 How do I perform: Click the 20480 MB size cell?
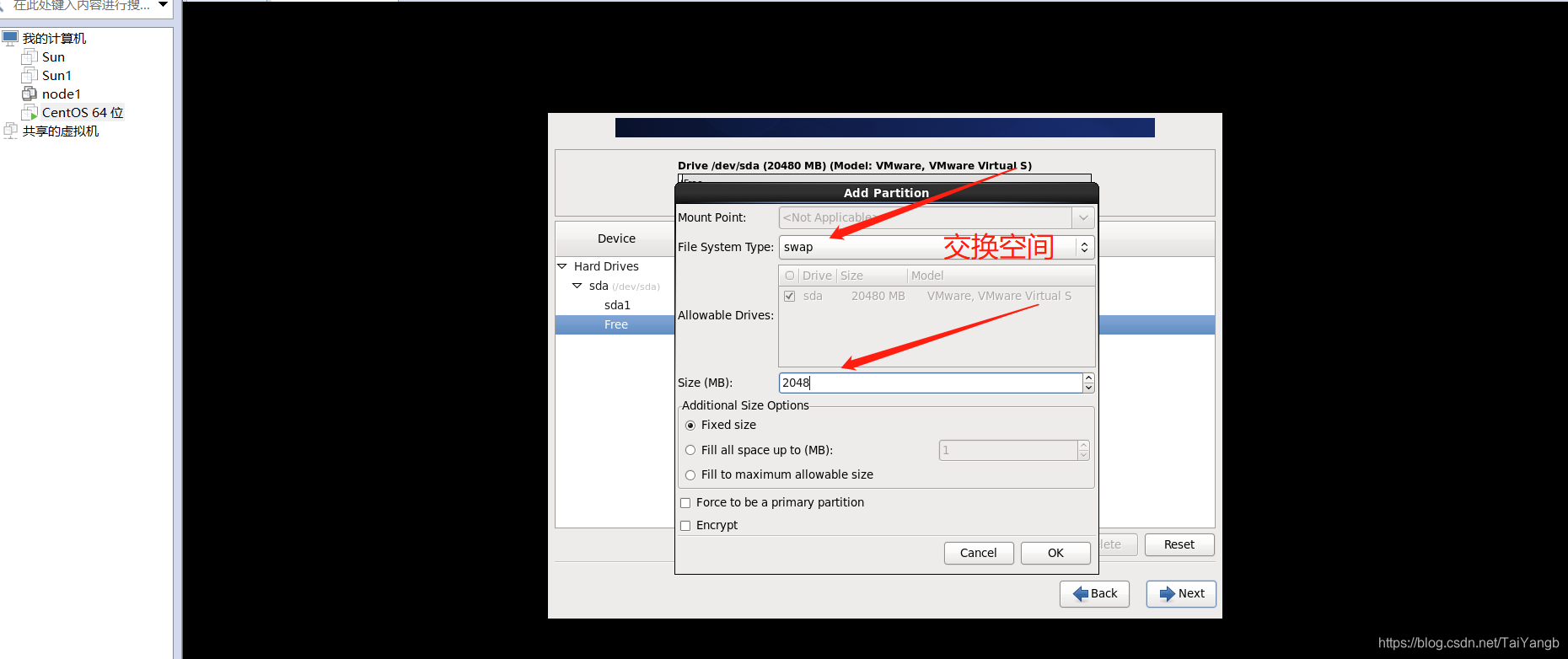click(x=878, y=296)
